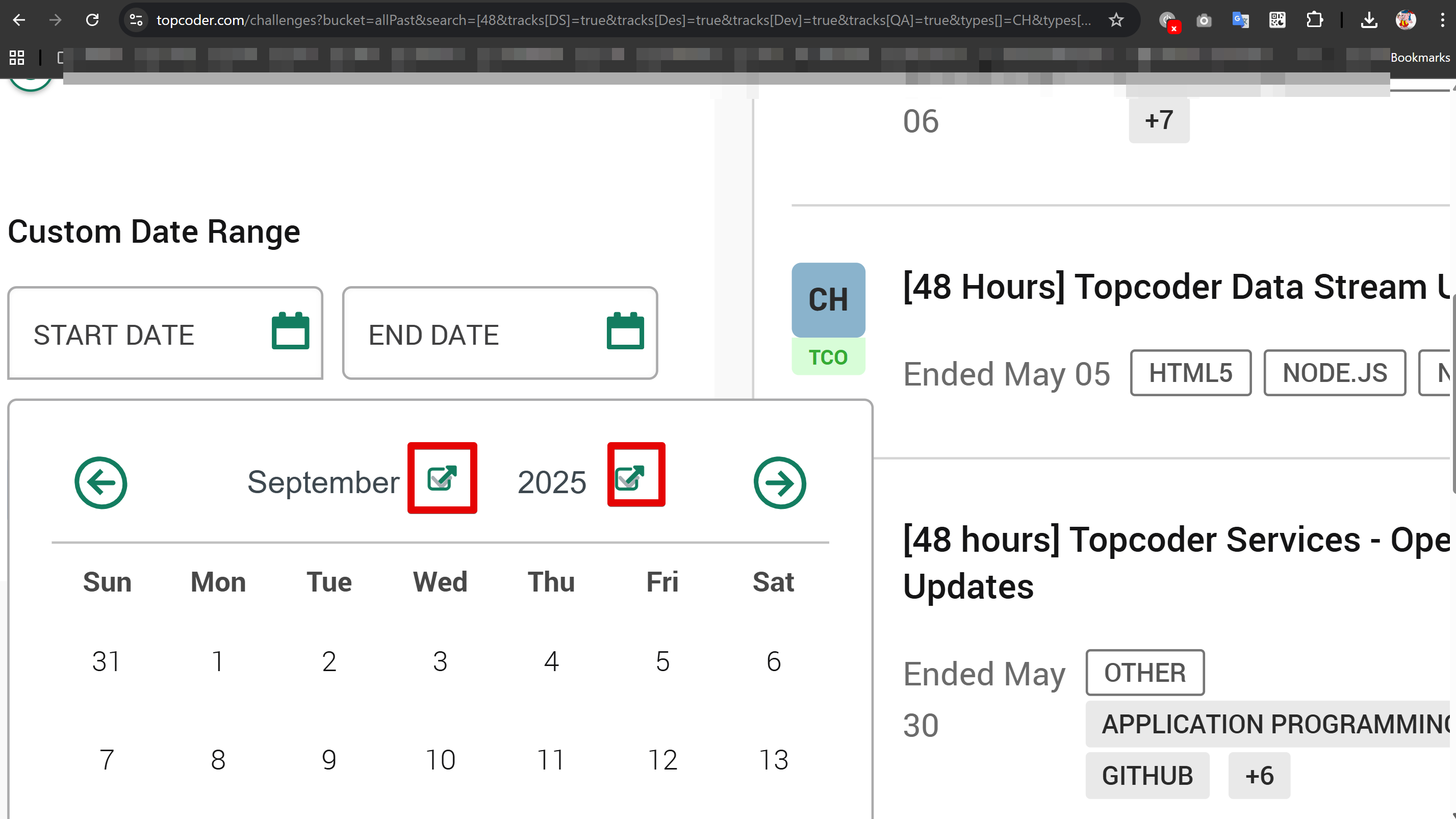Go to next month with right arrow
Image resolution: width=1456 pixels, height=819 pixels.
(779, 483)
